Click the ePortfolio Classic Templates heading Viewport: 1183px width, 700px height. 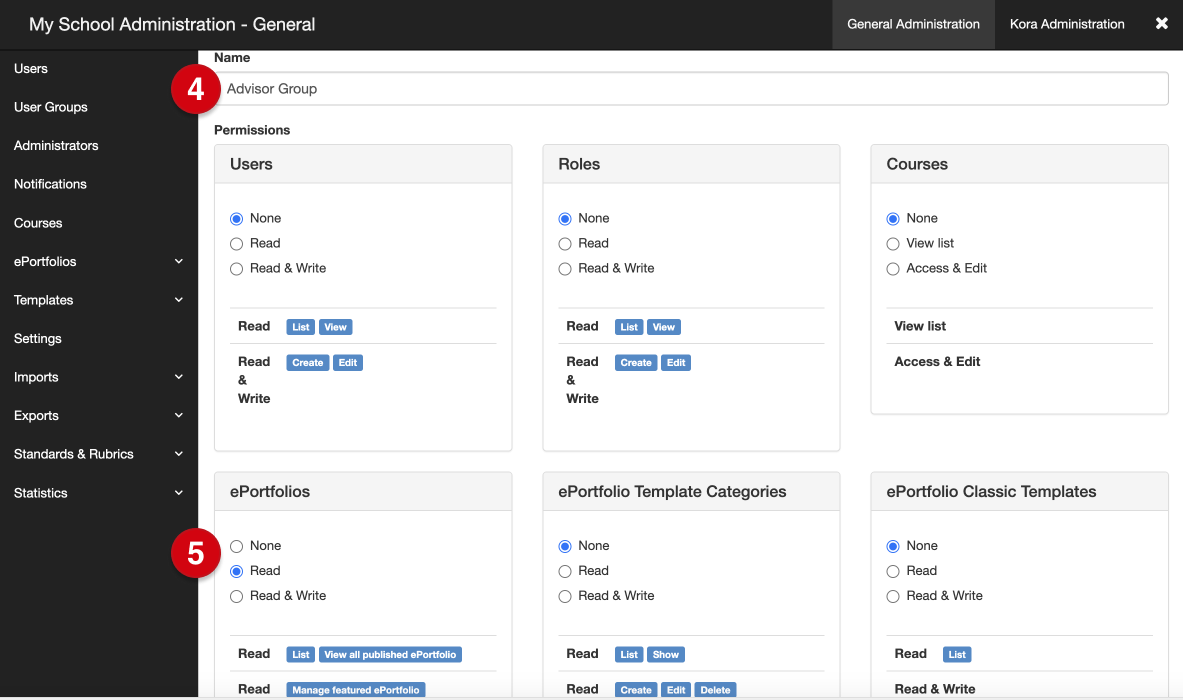click(x=991, y=492)
